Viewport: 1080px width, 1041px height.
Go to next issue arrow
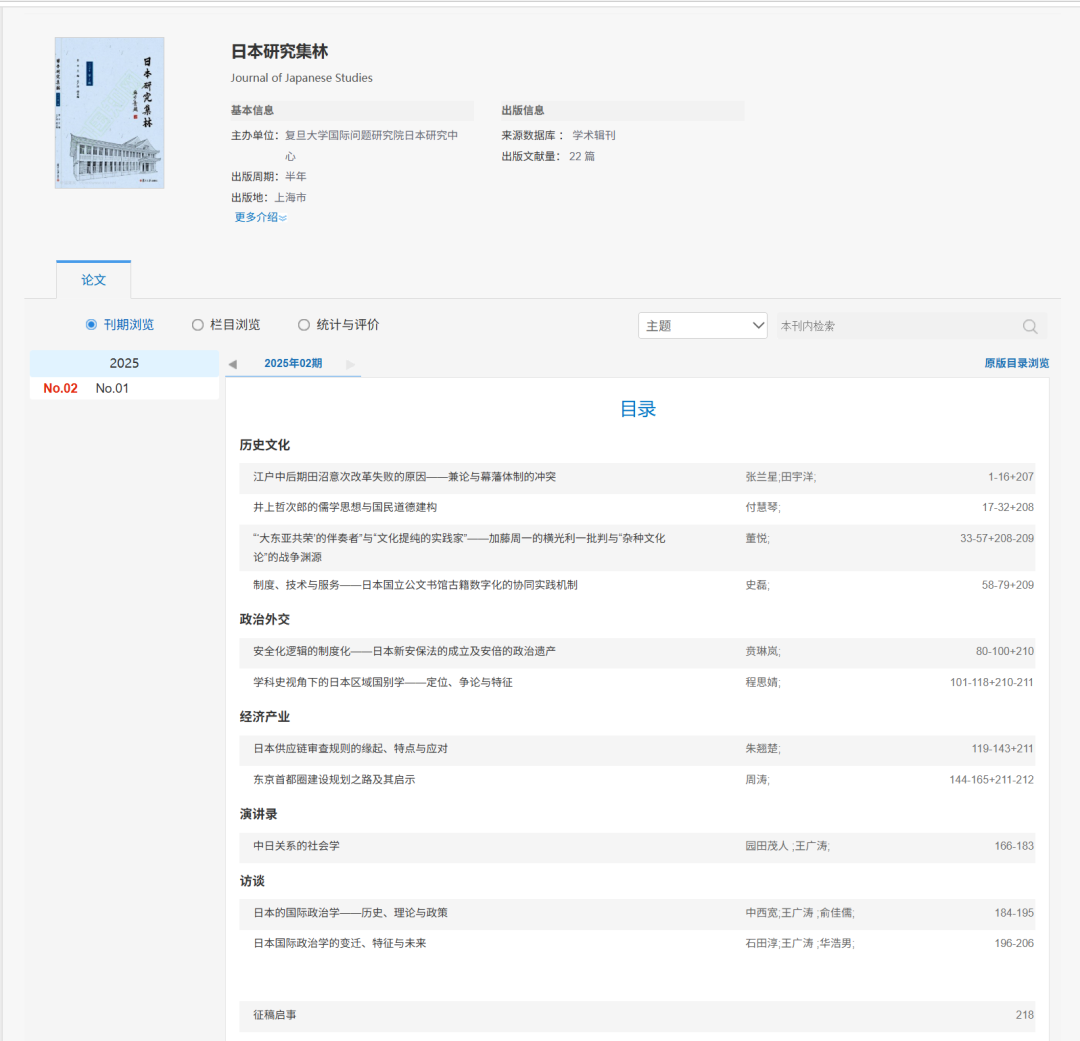[351, 364]
